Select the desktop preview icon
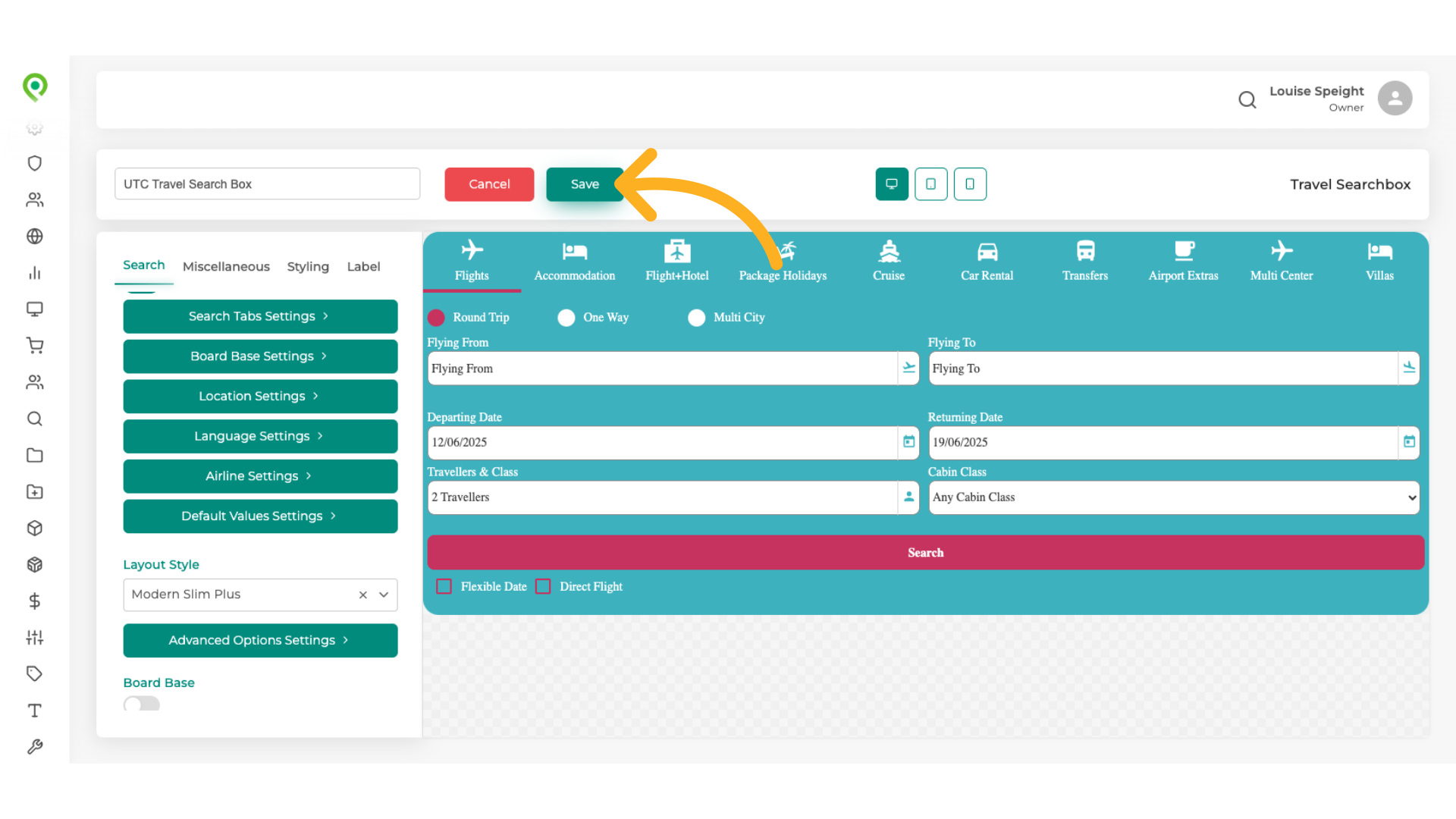The height and width of the screenshot is (819, 1456). [892, 184]
